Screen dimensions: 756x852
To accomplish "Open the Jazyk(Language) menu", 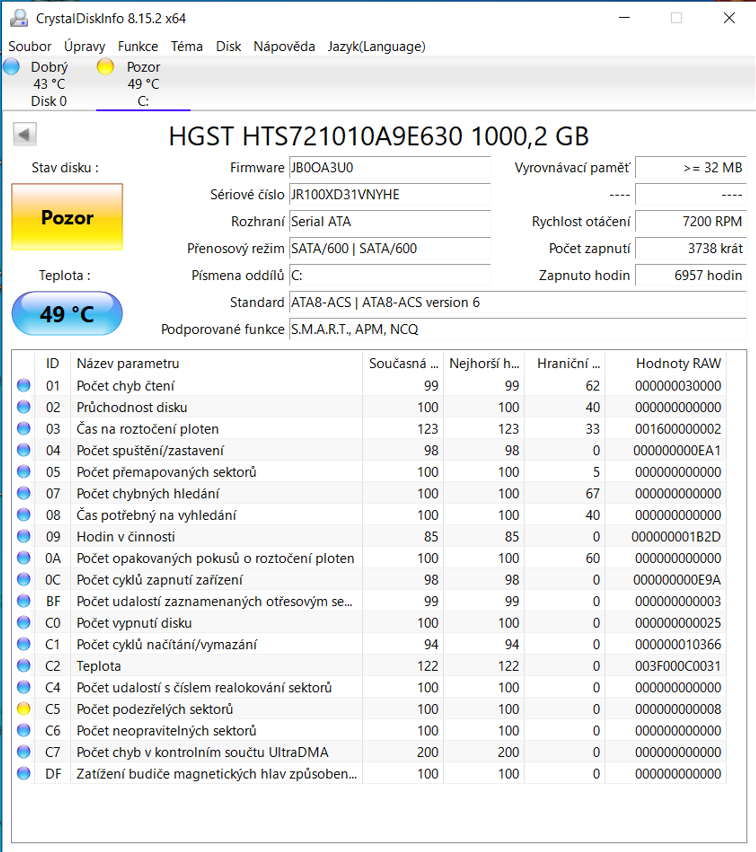I will [x=376, y=46].
